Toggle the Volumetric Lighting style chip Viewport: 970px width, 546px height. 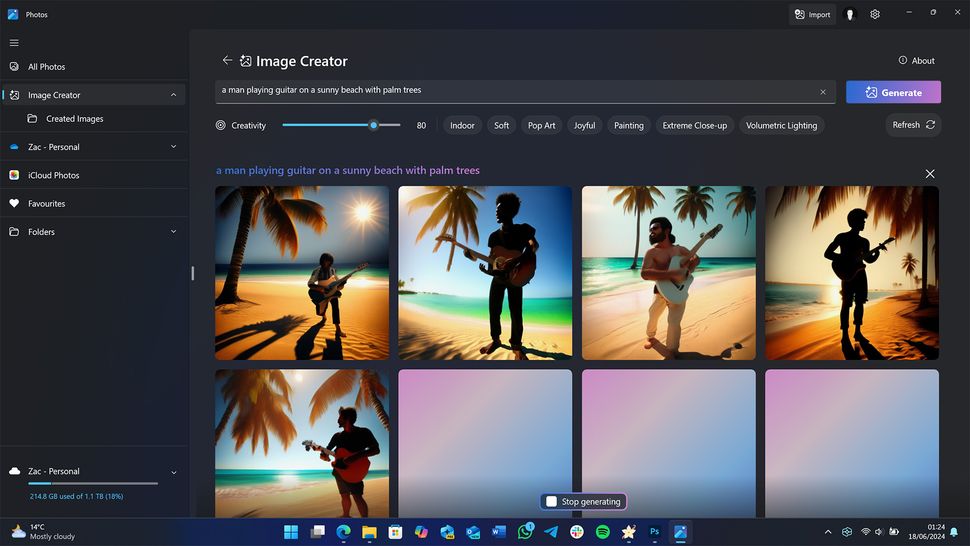781,126
